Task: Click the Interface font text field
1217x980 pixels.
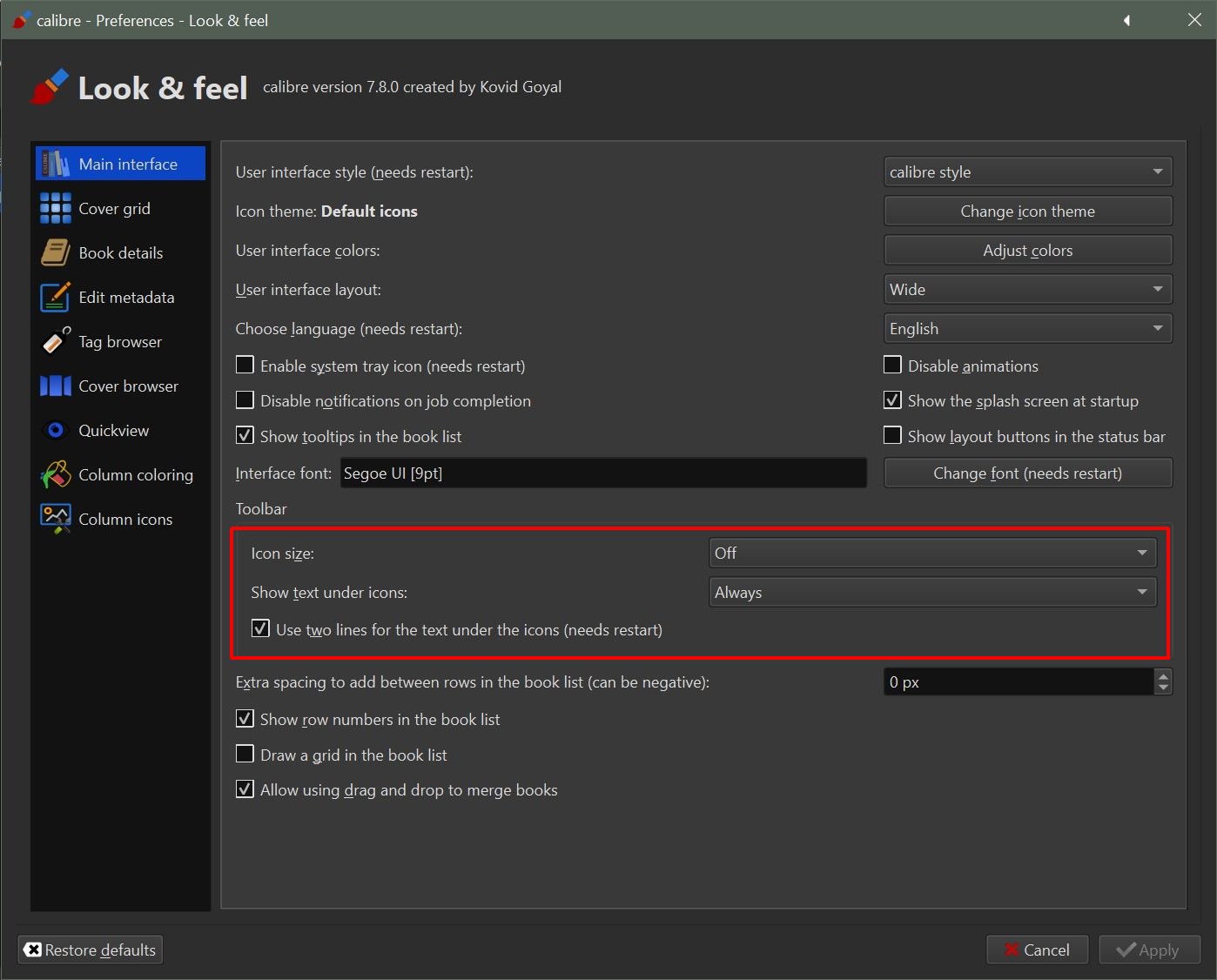Action: tap(602, 473)
